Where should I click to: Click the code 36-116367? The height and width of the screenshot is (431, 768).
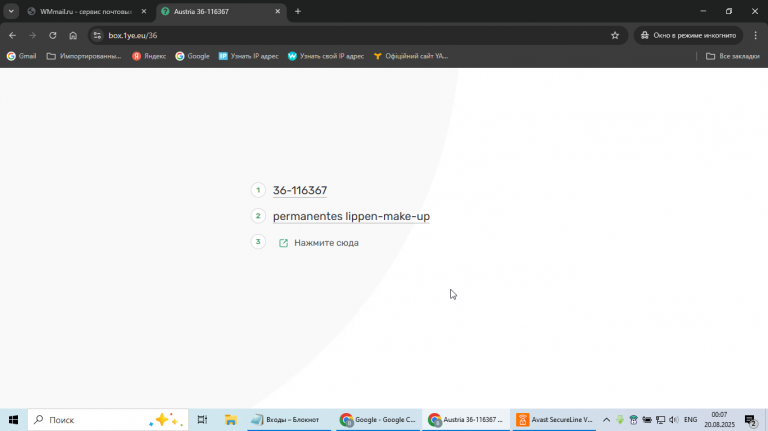[x=300, y=191]
